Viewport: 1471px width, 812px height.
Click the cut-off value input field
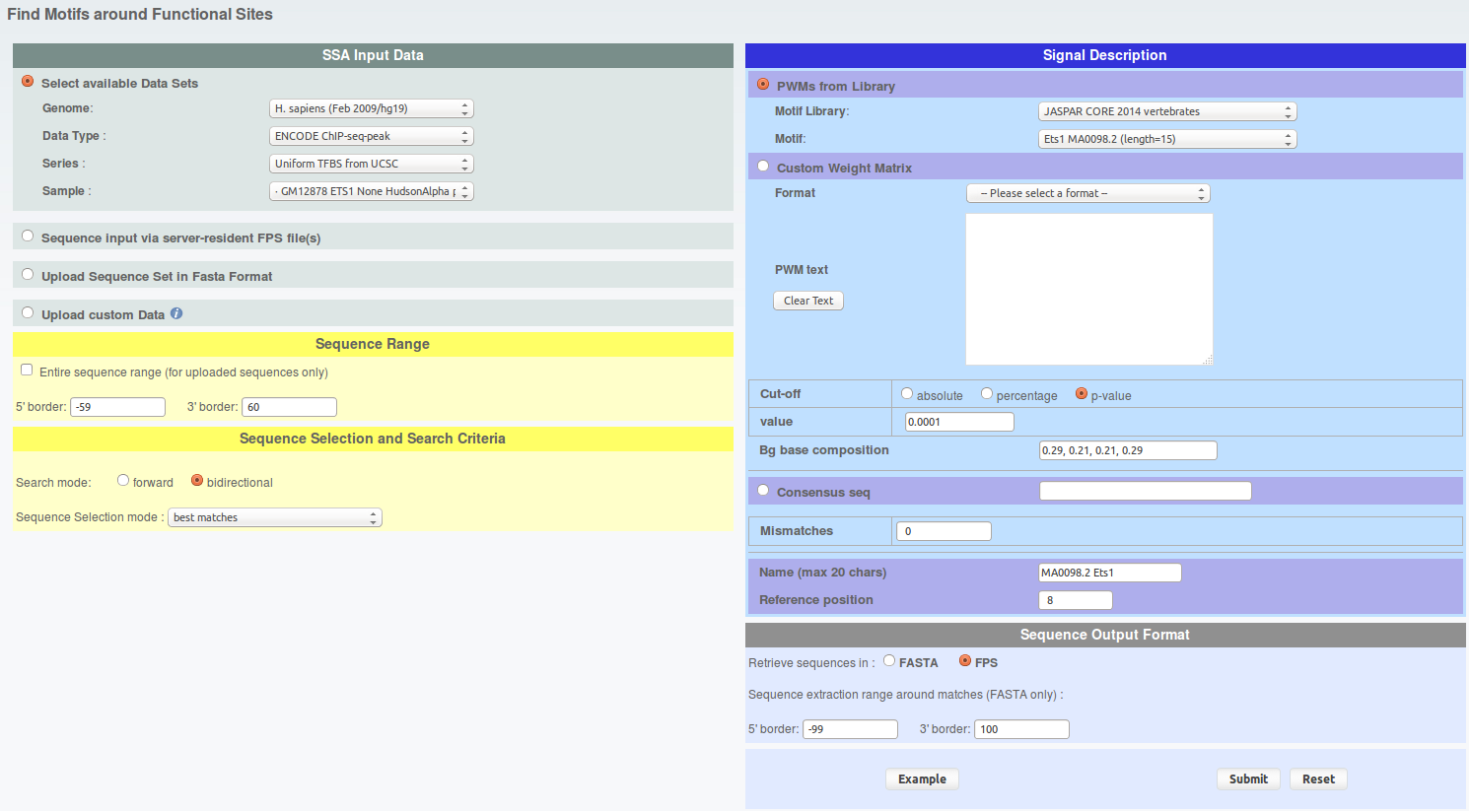959,422
